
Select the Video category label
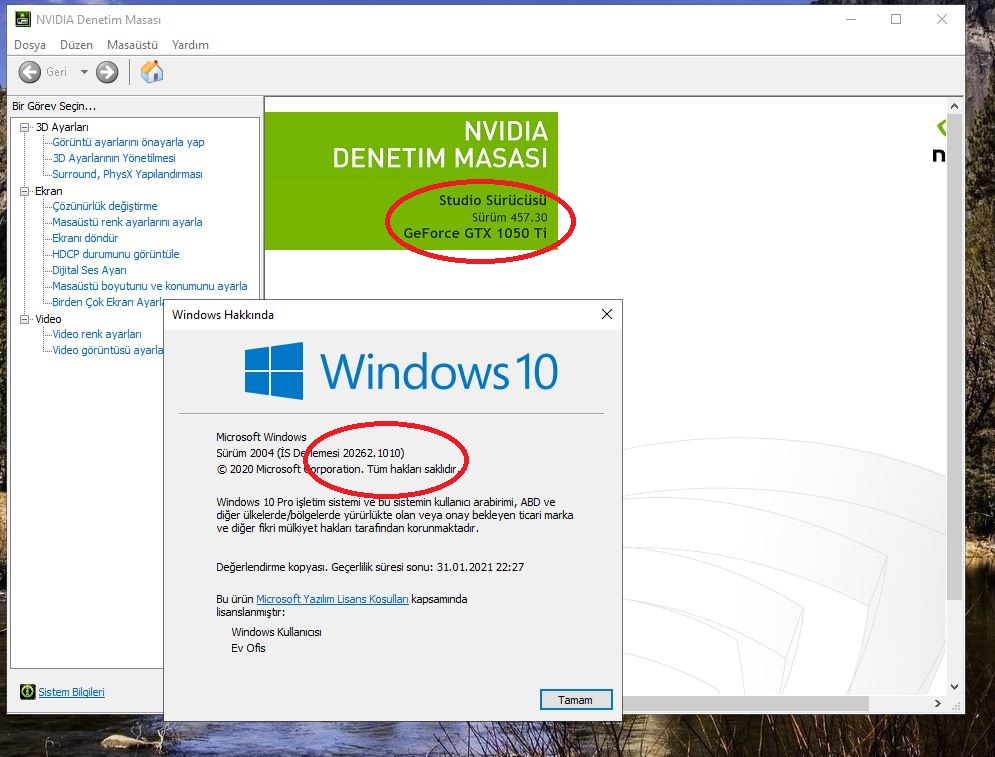click(48, 319)
